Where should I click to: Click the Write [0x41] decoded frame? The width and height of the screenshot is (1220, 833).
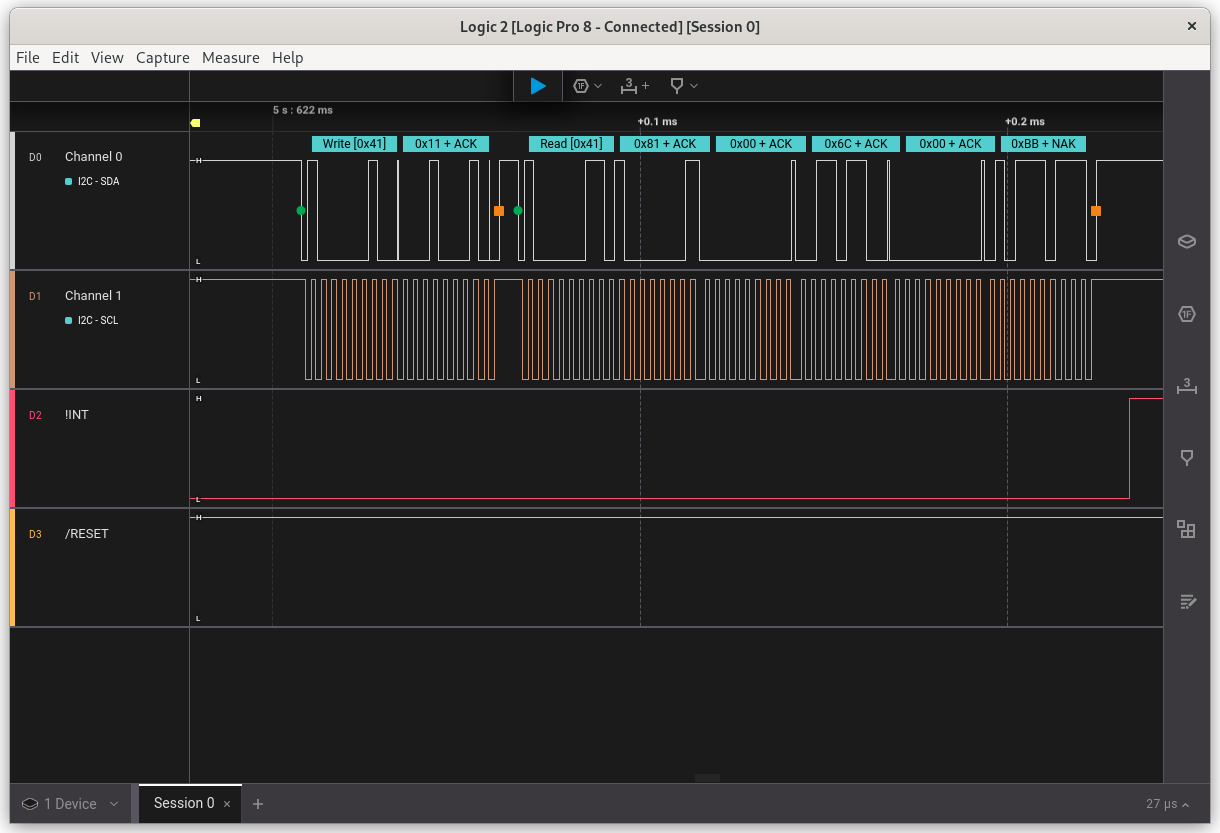click(x=354, y=144)
